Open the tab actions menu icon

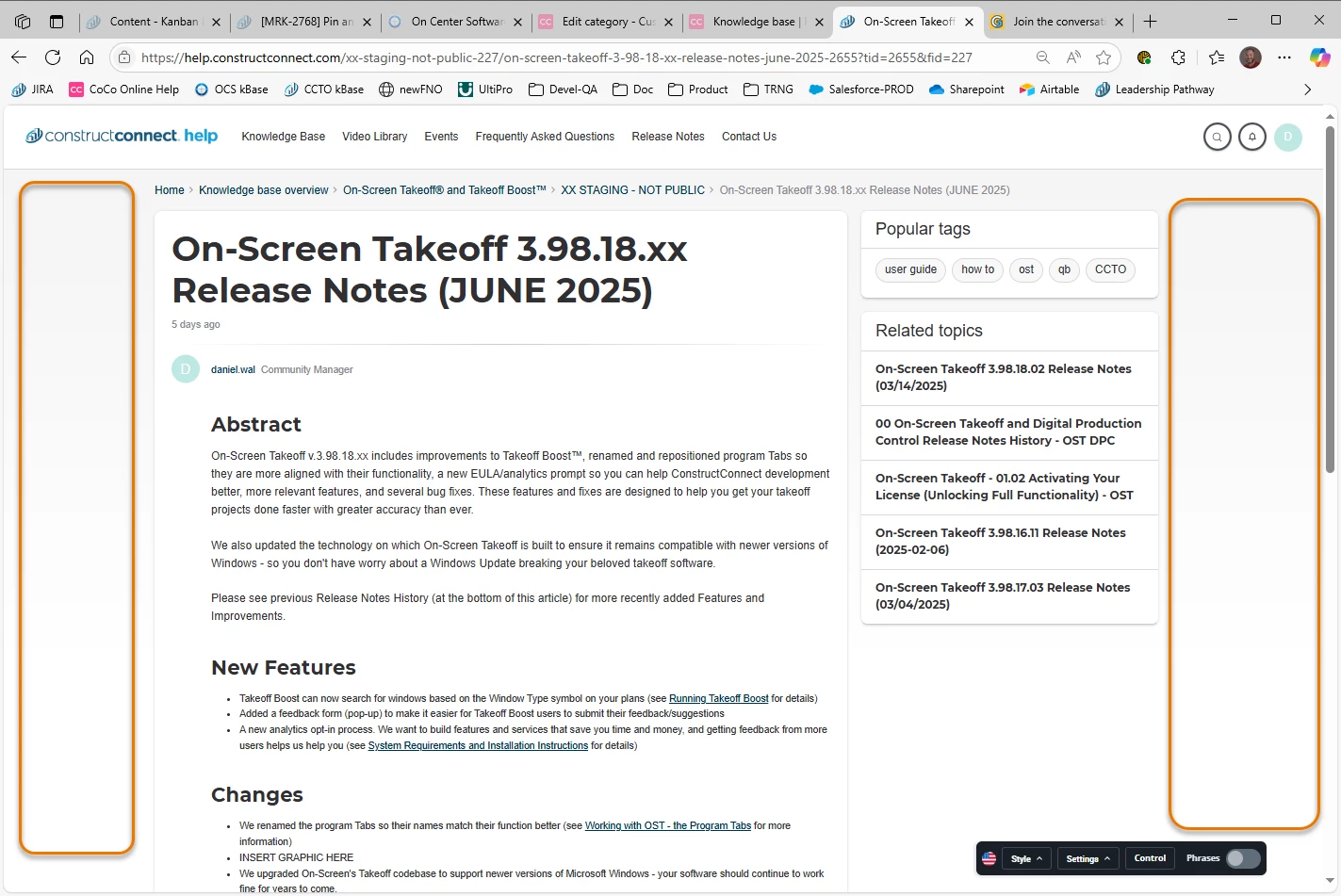(x=57, y=21)
